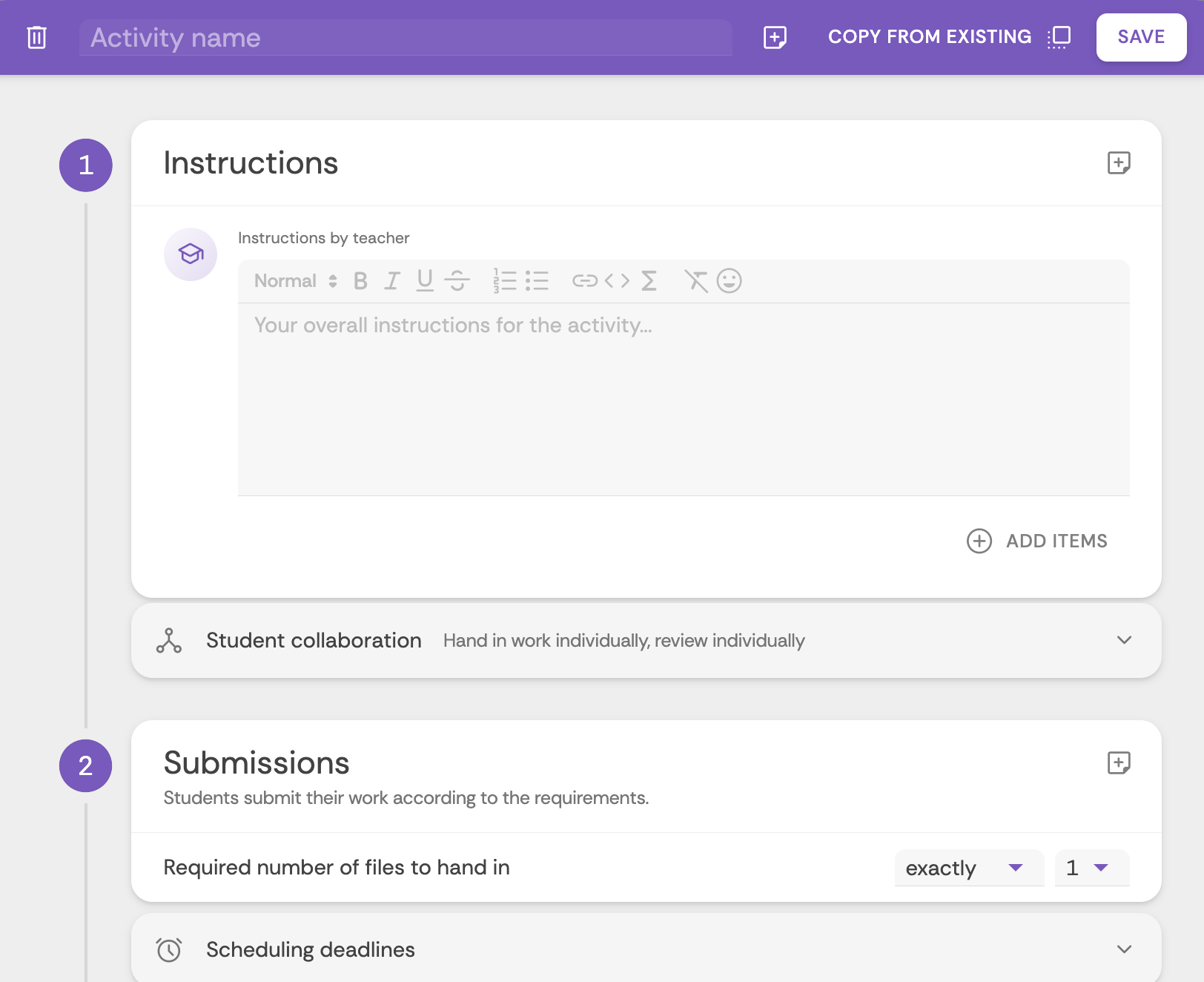The width and height of the screenshot is (1204, 982).
Task: Insert a code block
Action: pos(617,281)
